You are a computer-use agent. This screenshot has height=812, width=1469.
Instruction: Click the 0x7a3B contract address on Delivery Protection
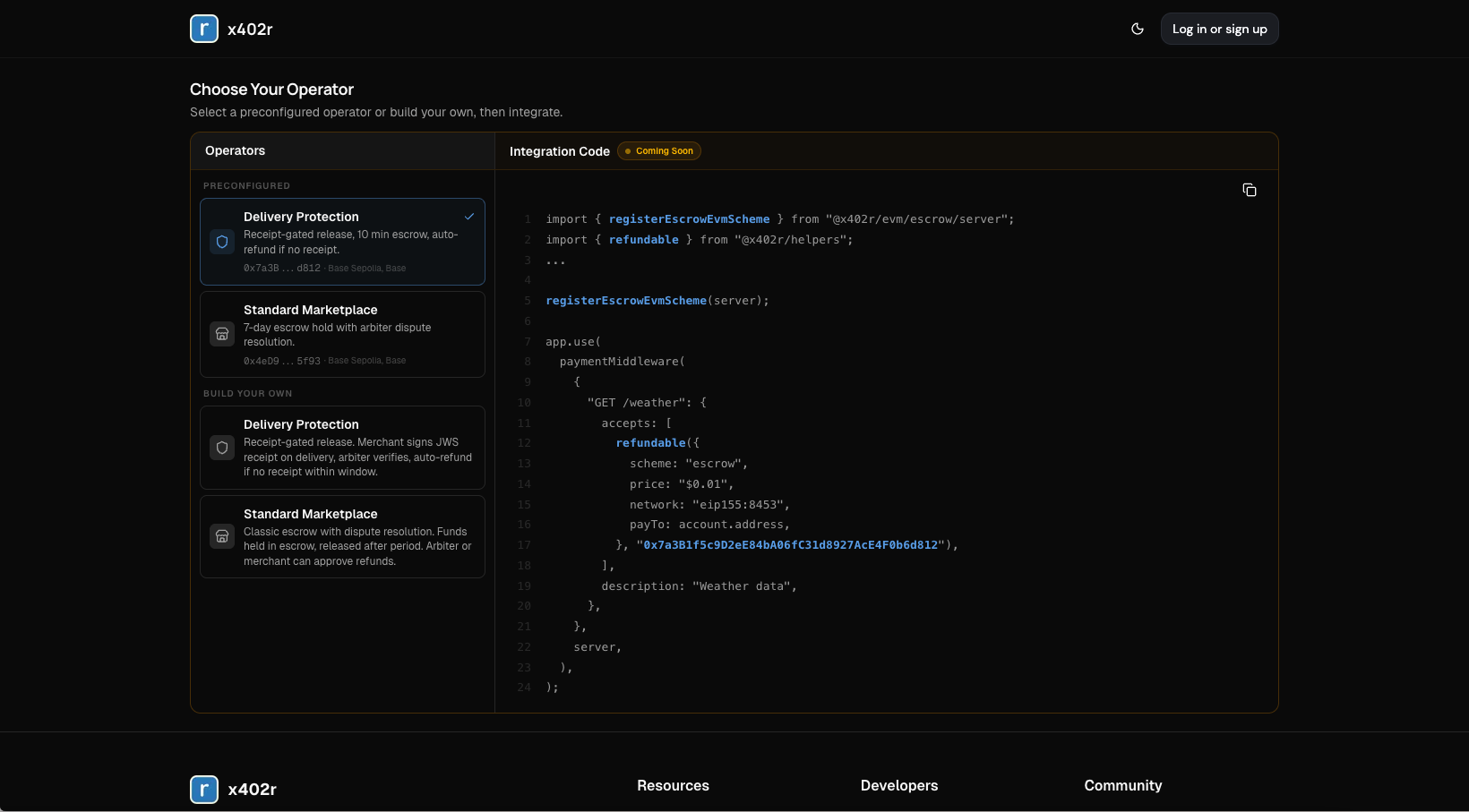tap(280, 268)
